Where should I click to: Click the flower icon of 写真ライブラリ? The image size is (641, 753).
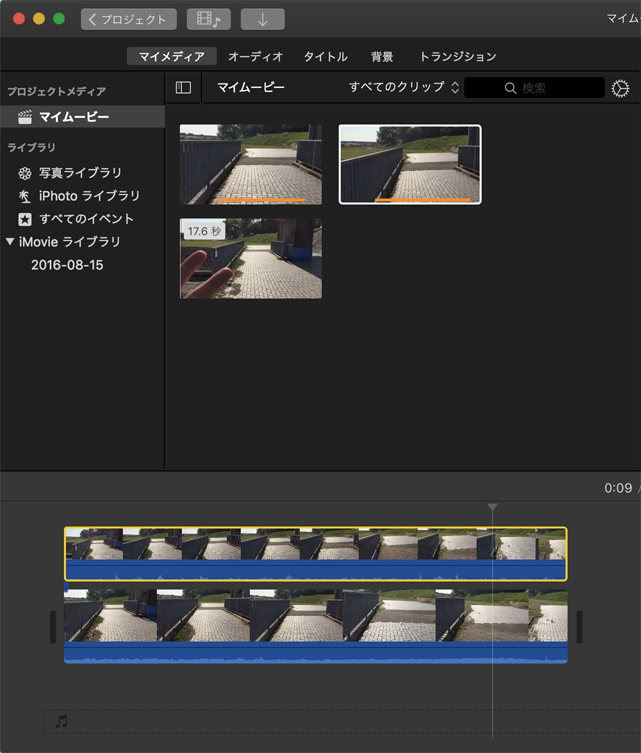24,173
